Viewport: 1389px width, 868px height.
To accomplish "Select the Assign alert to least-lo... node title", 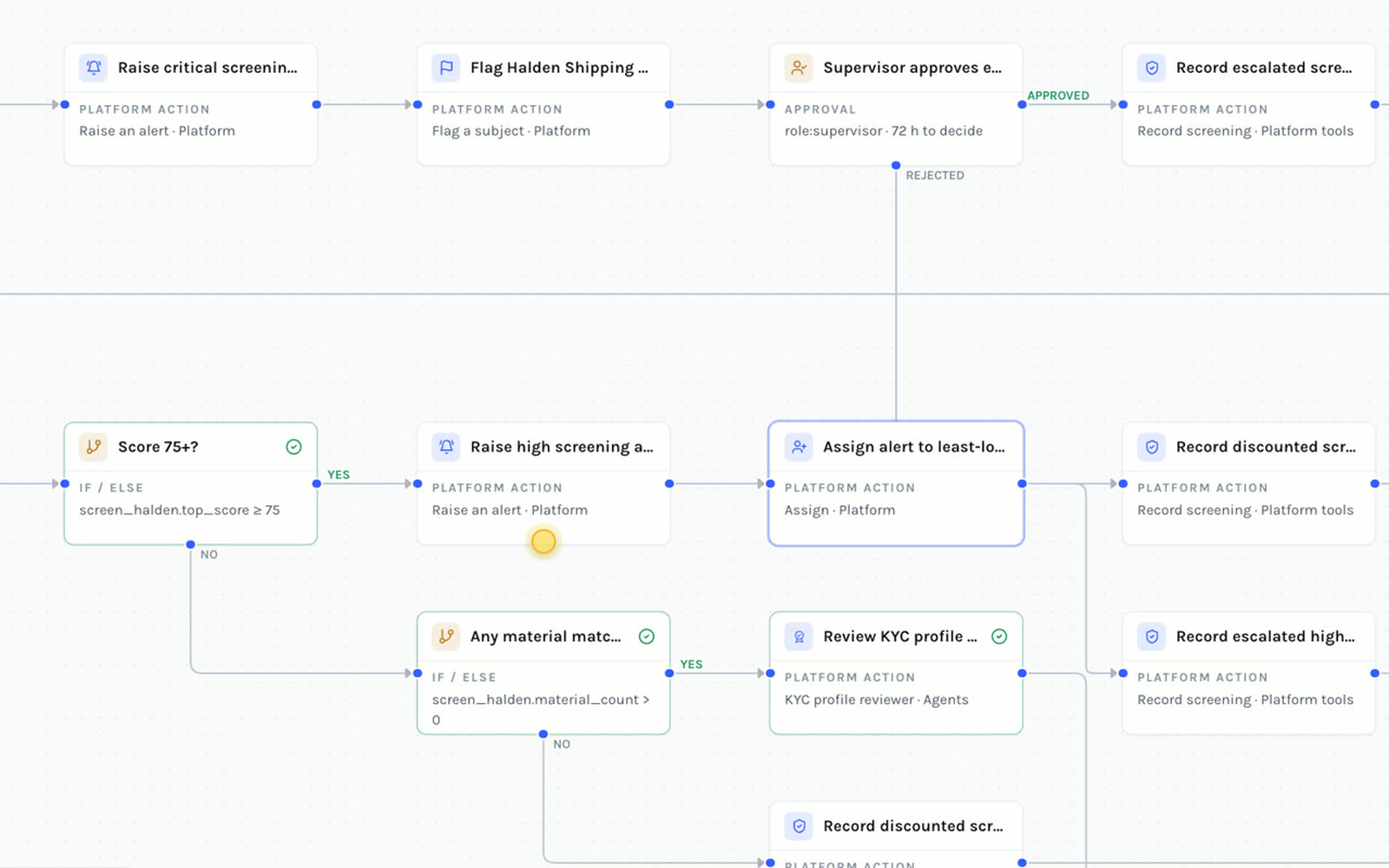I will [914, 447].
